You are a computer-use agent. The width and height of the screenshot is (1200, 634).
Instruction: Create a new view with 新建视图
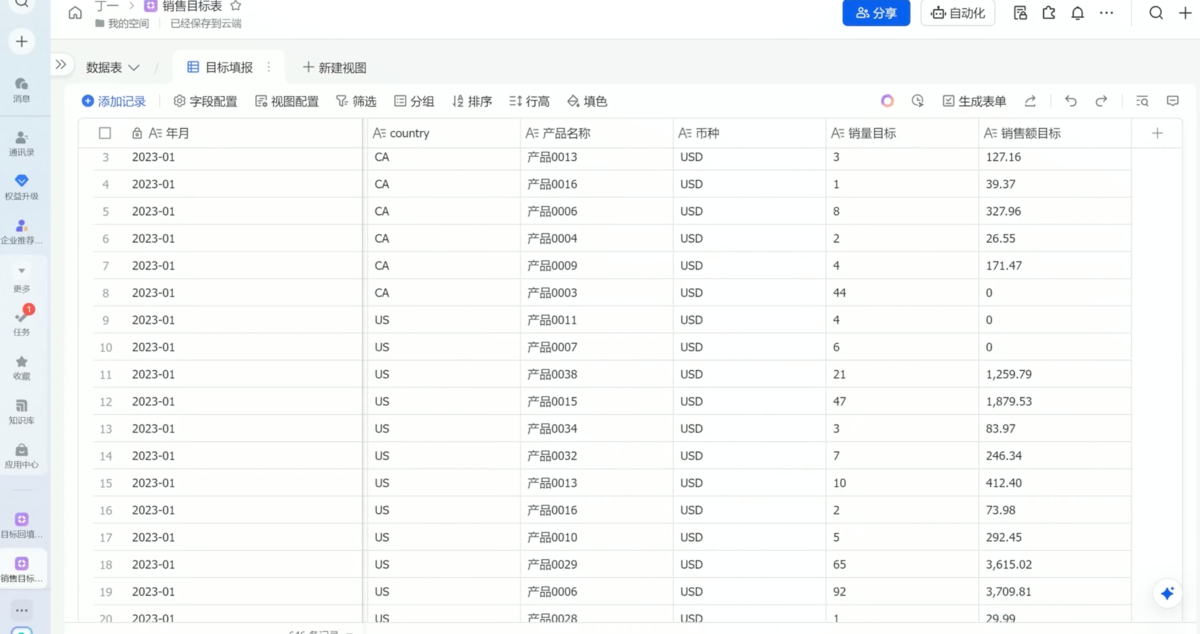click(x=334, y=67)
